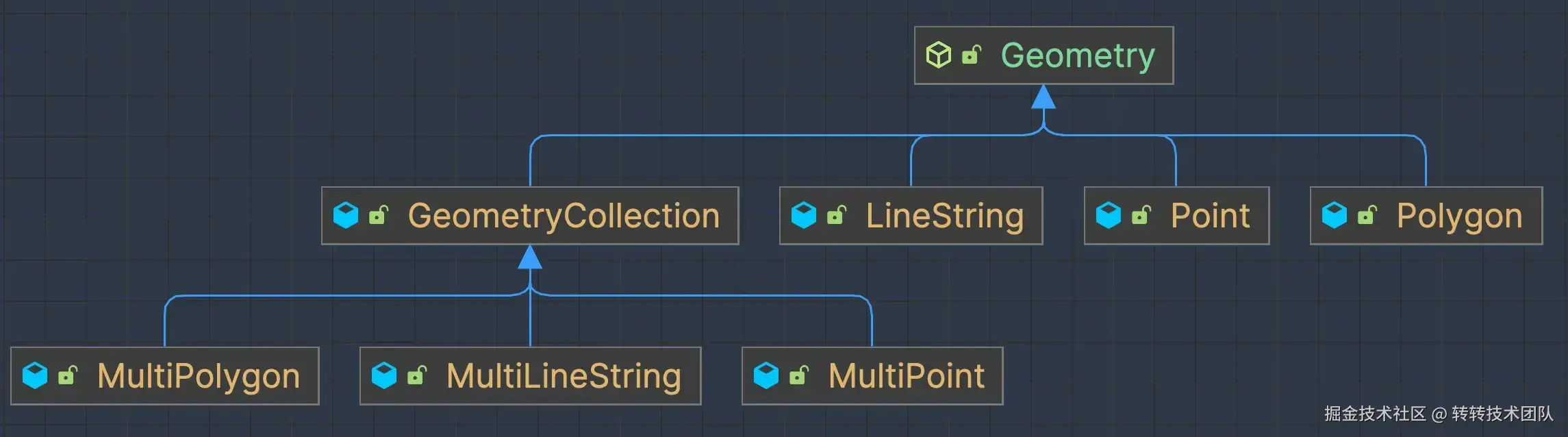The image size is (1568, 437).
Task: Click the green lock icon on Geometry
Action: pyautogui.click(x=972, y=54)
